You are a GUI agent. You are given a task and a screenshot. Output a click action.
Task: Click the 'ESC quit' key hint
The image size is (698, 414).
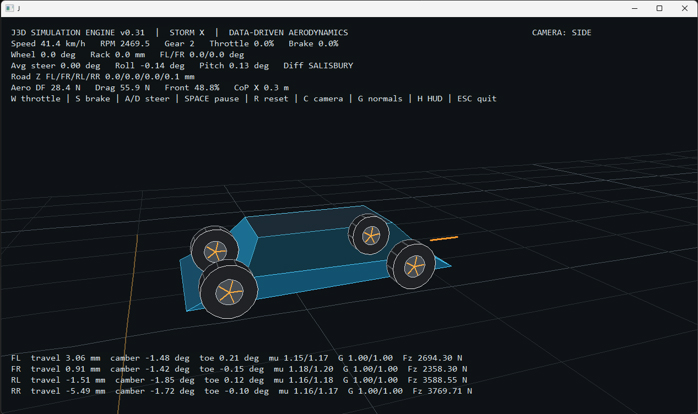point(477,99)
